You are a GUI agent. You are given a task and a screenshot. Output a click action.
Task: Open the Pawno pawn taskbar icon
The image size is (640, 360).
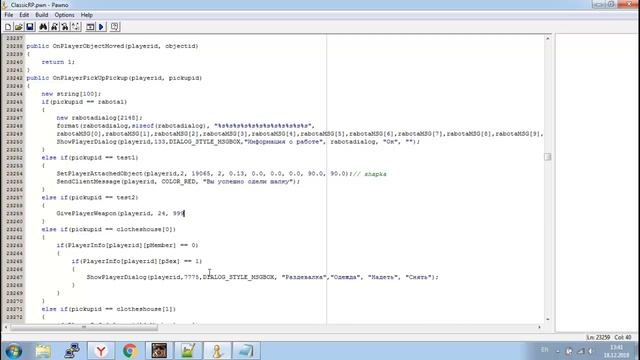217,351
